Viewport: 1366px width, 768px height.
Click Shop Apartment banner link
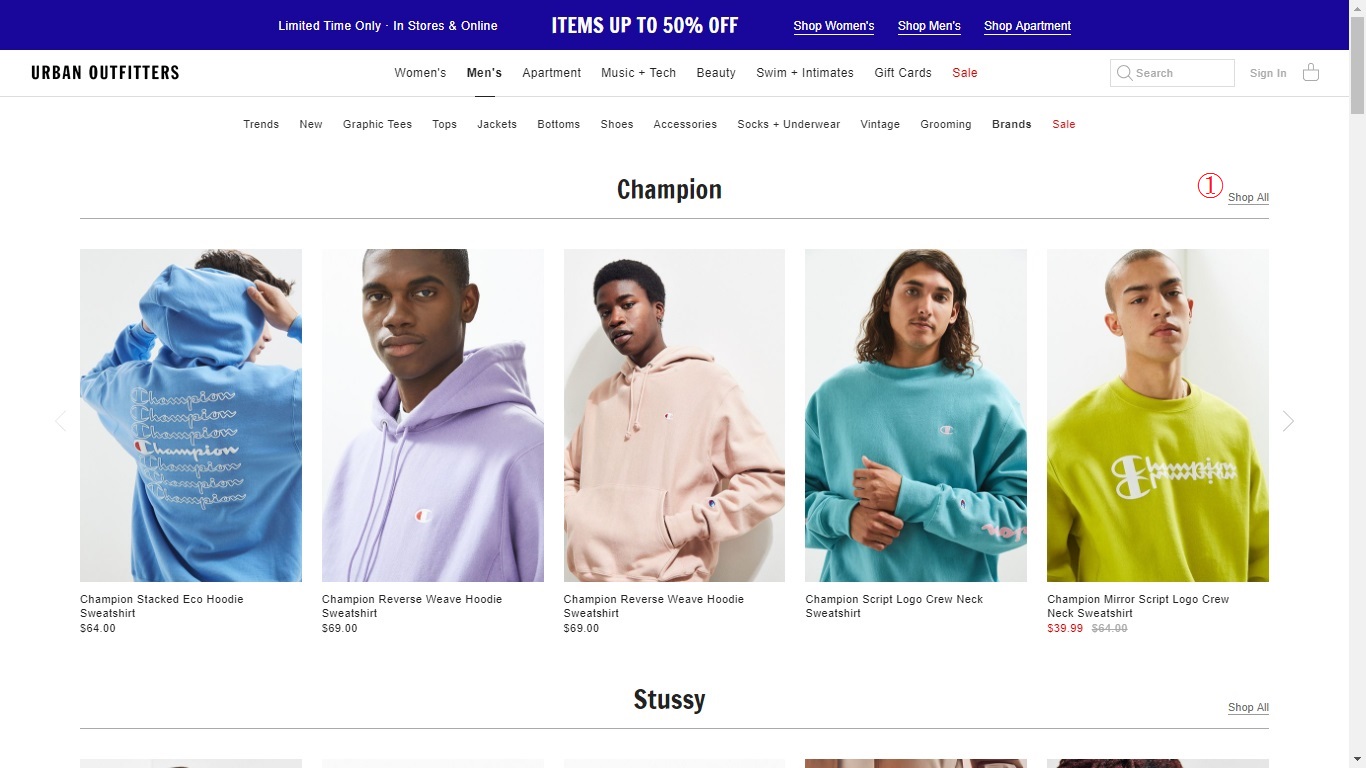pos(1027,26)
